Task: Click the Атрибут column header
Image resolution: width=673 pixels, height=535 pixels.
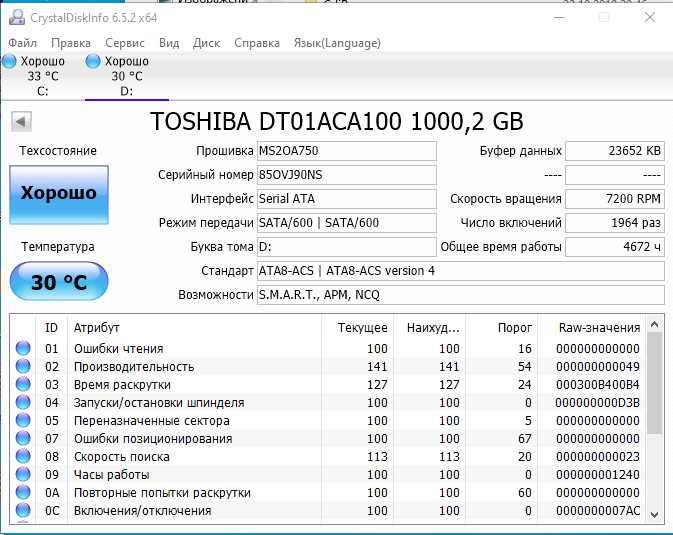Action: [194, 328]
